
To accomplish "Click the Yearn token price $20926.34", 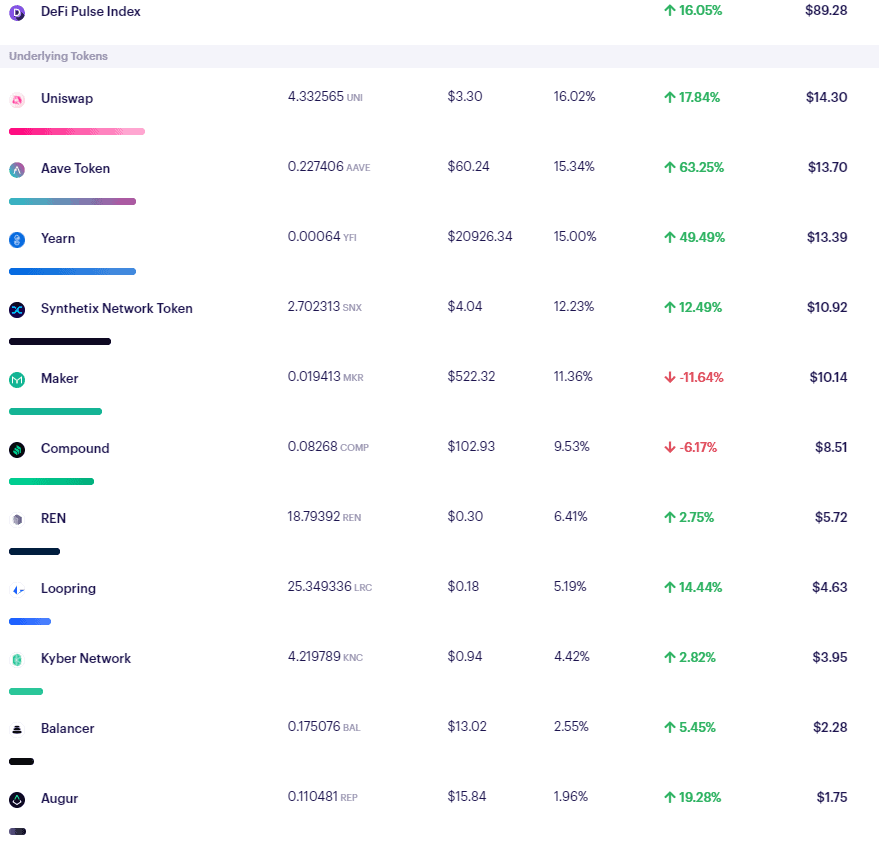I will (x=480, y=237).
